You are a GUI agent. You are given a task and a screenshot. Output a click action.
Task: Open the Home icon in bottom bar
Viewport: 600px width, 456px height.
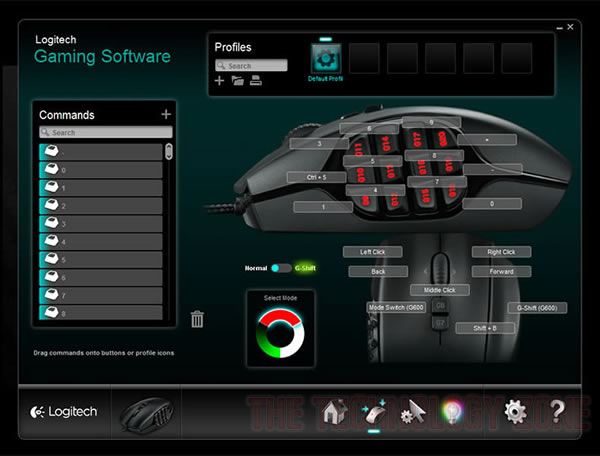click(x=334, y=412)
